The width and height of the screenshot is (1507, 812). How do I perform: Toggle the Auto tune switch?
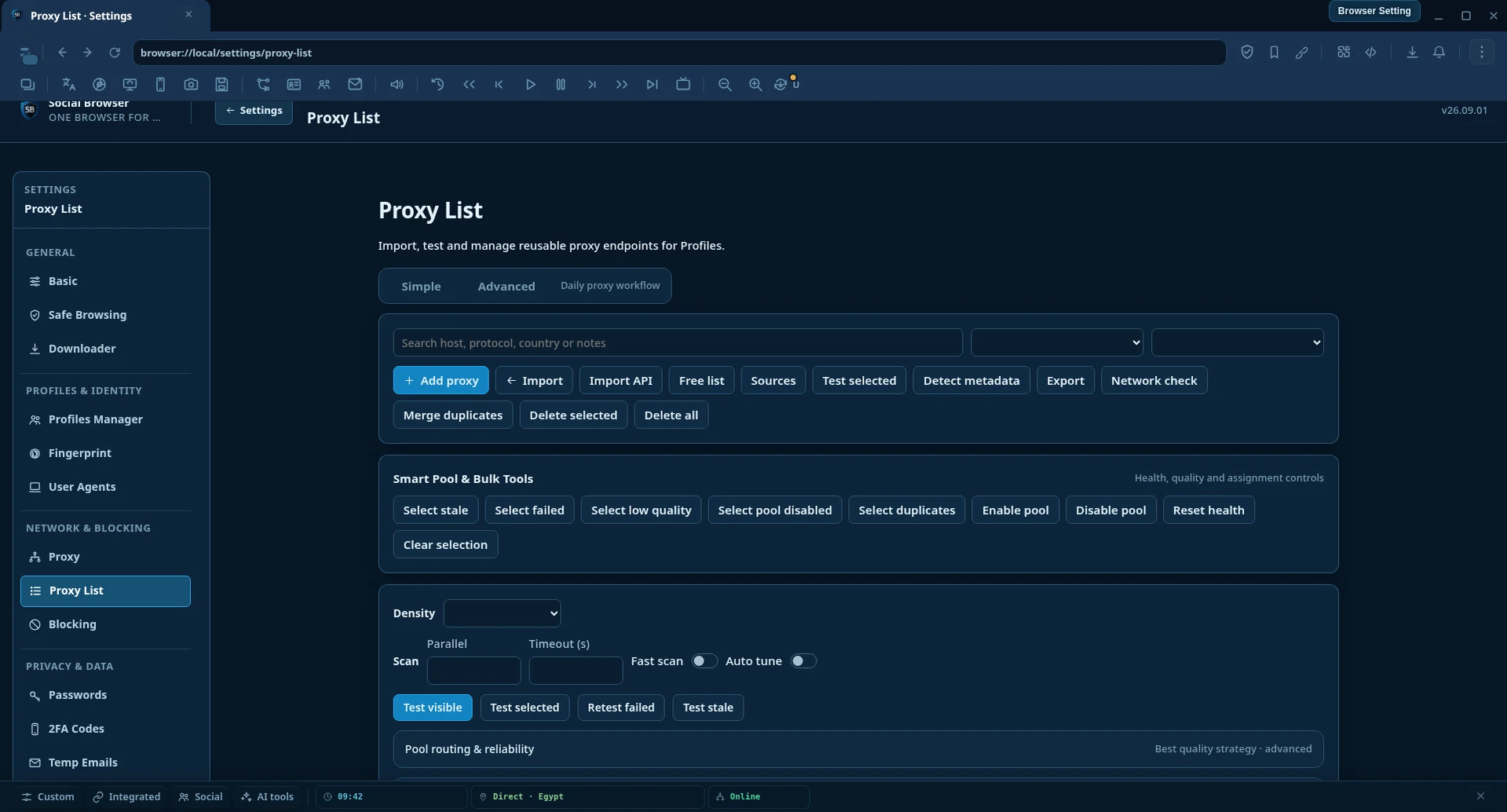(803, 660)
